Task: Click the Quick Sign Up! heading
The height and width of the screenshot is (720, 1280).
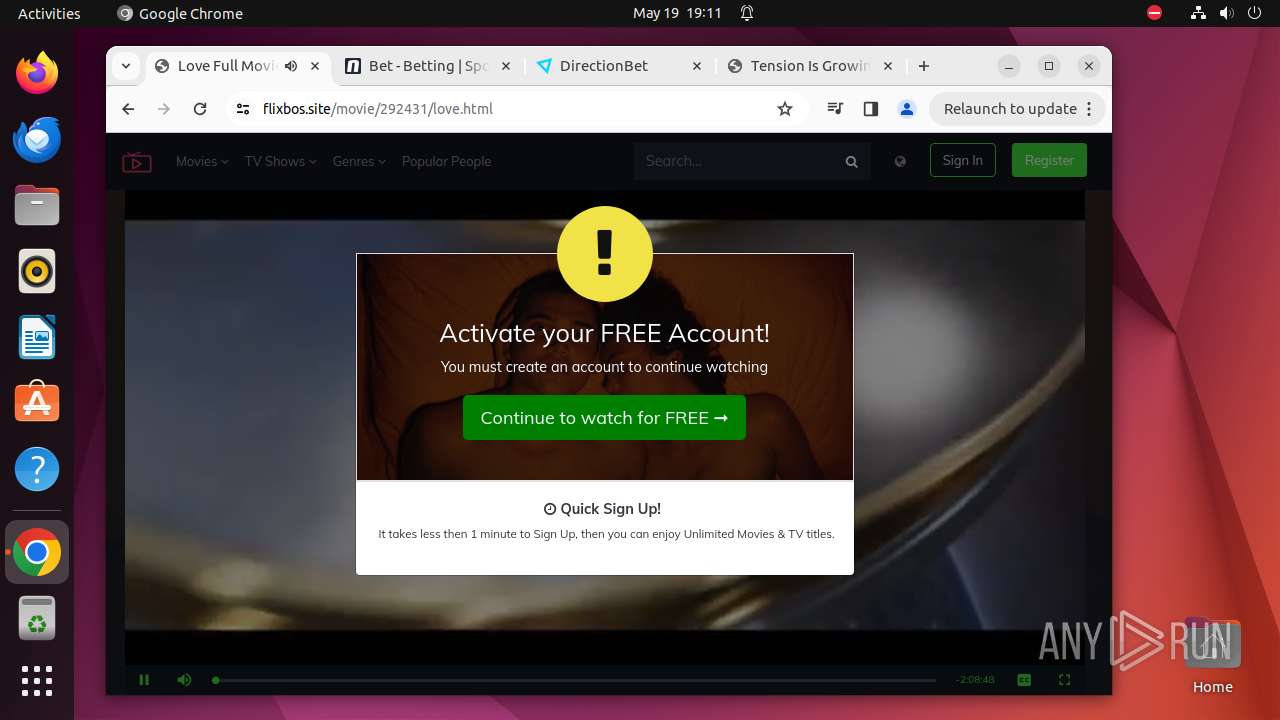Action: point(603,509)
